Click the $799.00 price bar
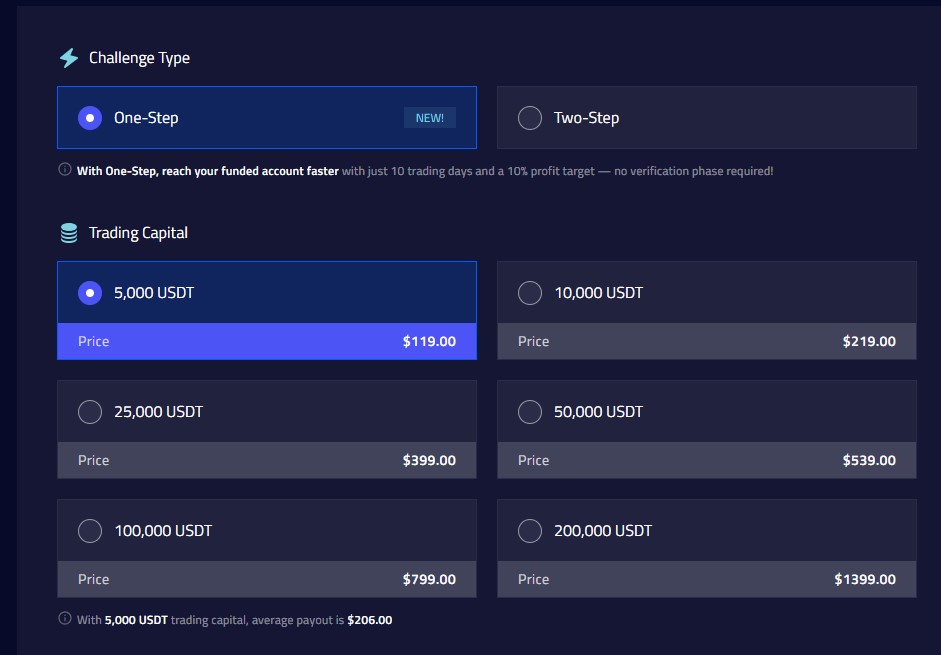Screen dimensions: 941x655 point(267,579)
